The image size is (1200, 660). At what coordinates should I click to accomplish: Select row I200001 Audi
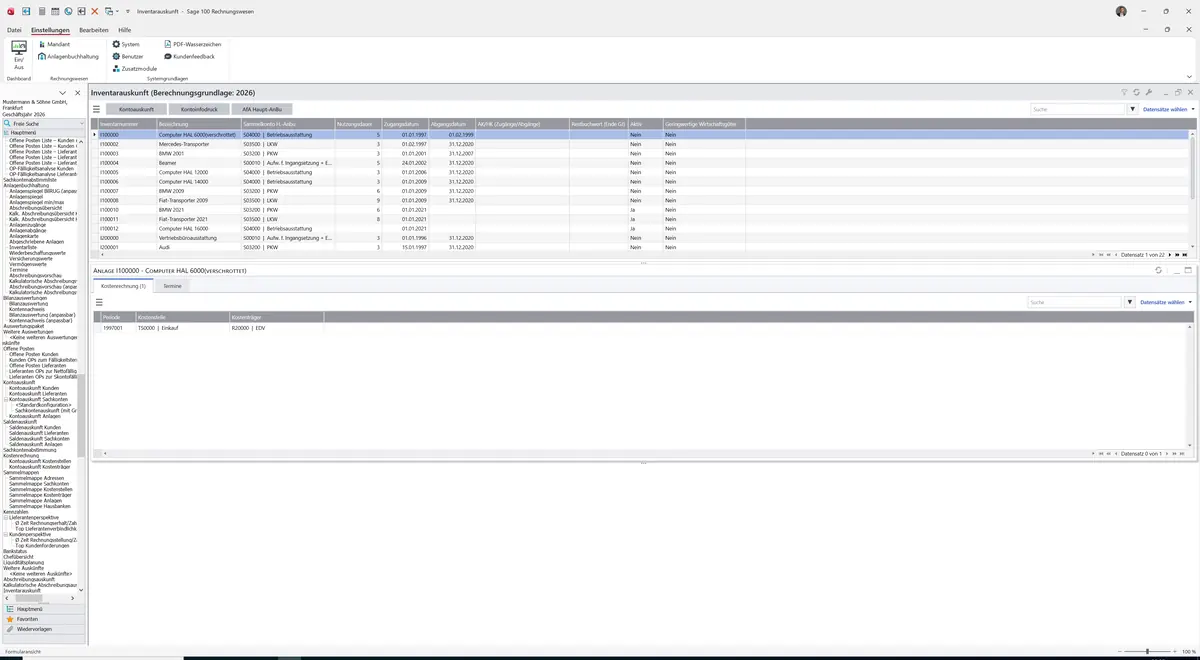[x=640, y=247]
